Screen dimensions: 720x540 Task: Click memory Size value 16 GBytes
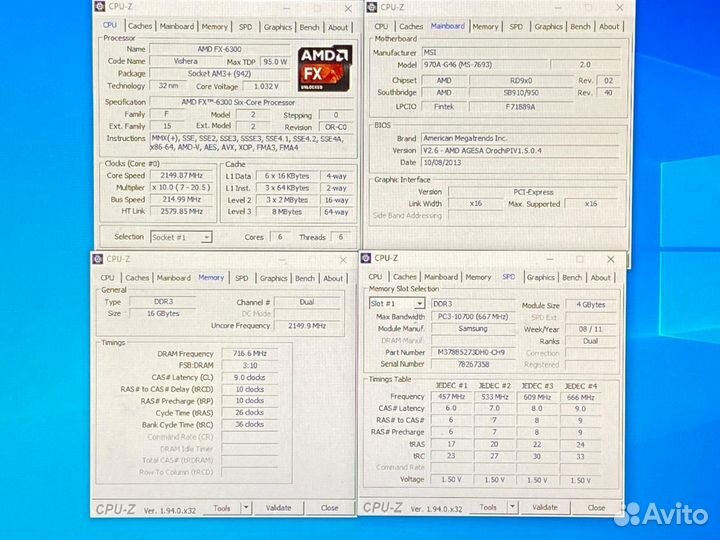click(163, 313)
